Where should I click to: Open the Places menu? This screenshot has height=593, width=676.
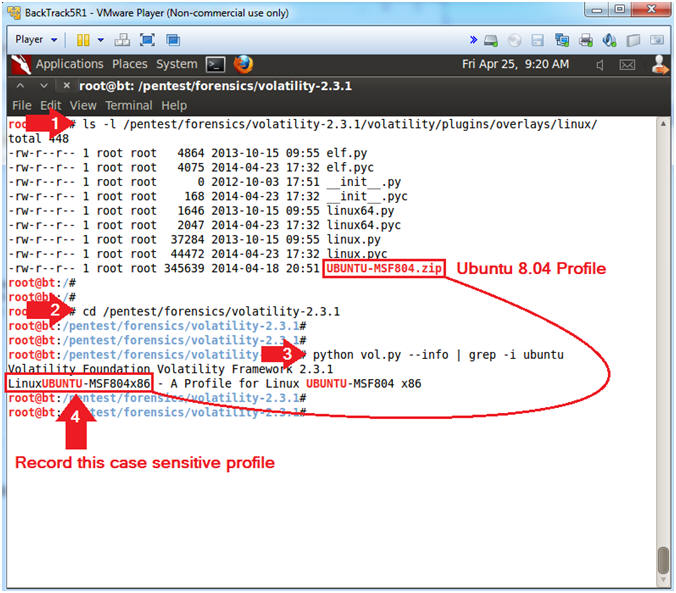[x=130, y=64]
